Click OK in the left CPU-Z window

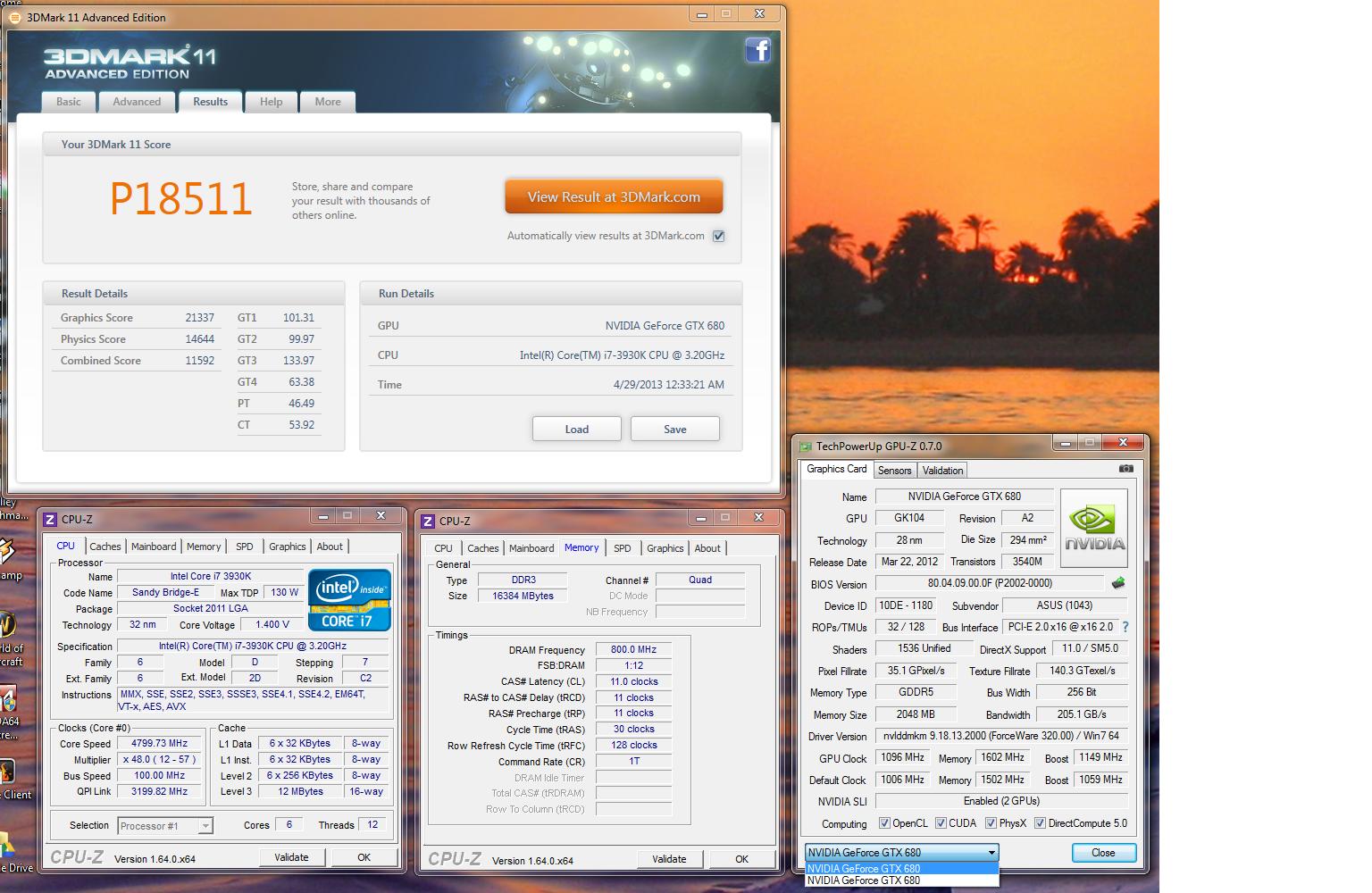point(364,857)
